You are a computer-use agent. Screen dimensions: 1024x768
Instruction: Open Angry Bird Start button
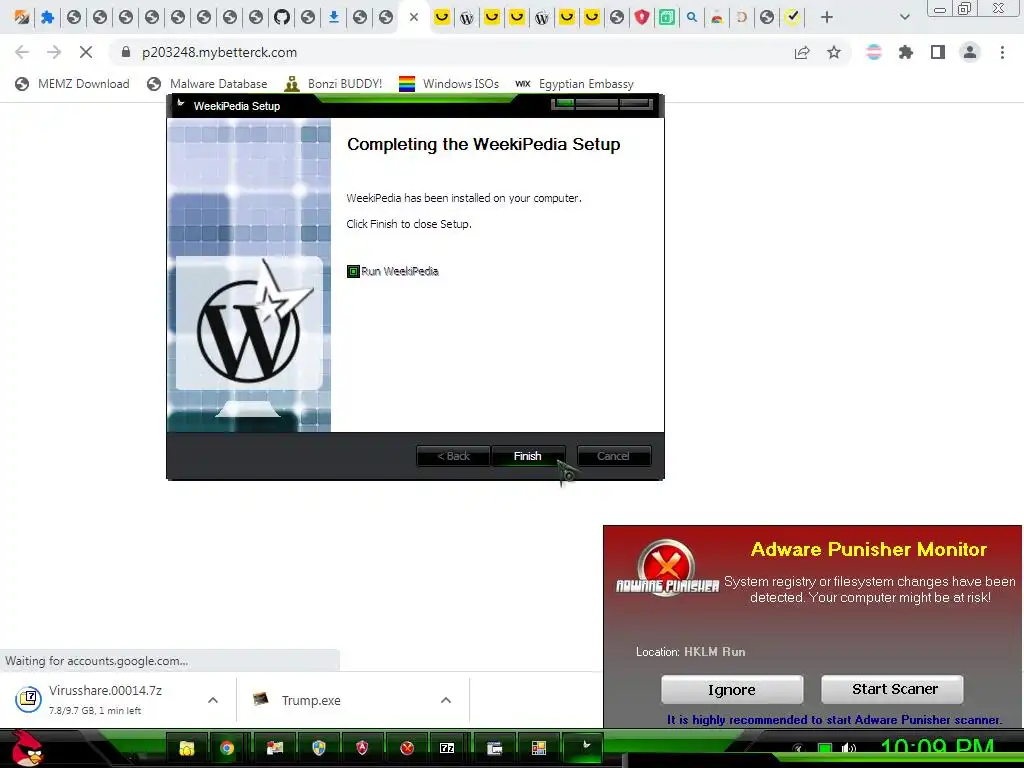point(27,748)
